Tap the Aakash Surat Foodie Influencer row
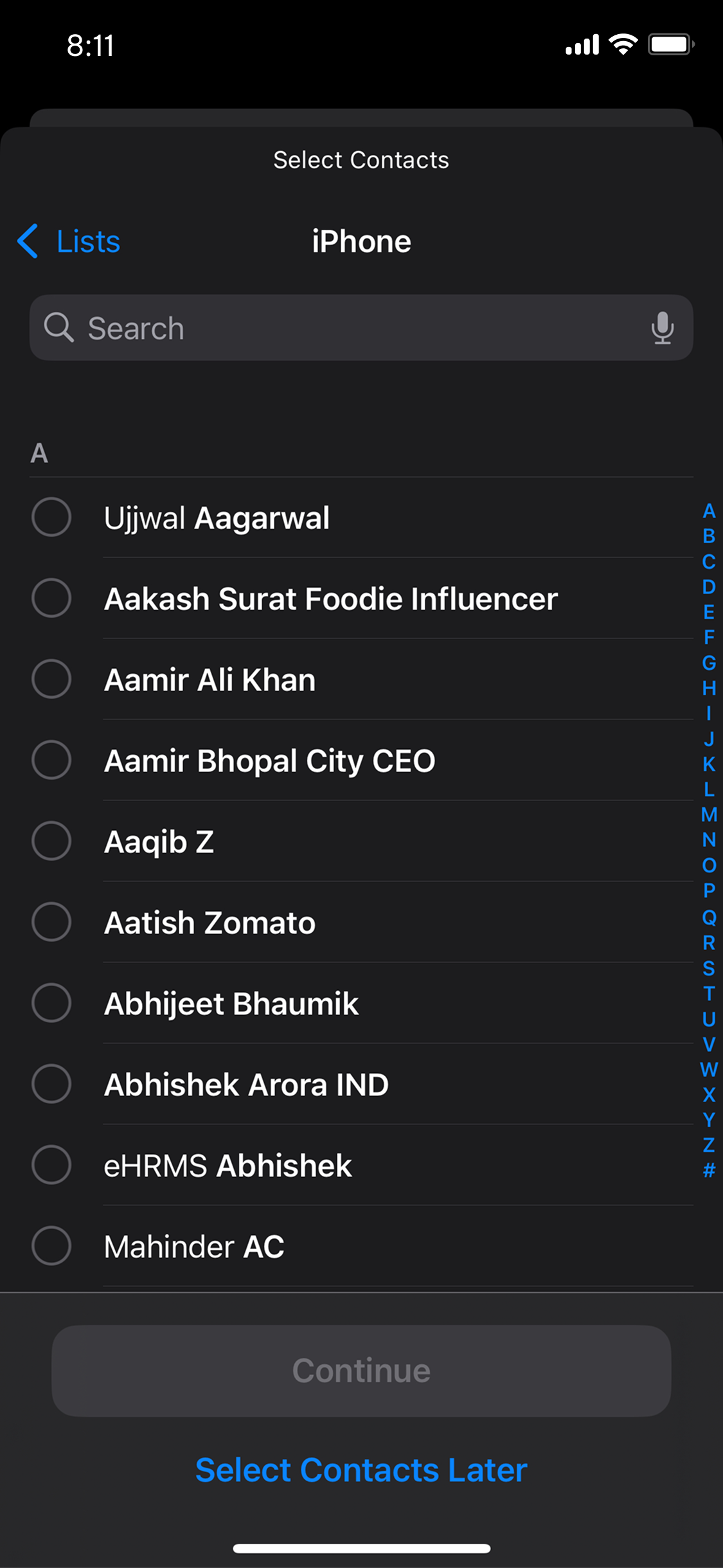This screenshot has height=1568, width=723. (331, 599)
